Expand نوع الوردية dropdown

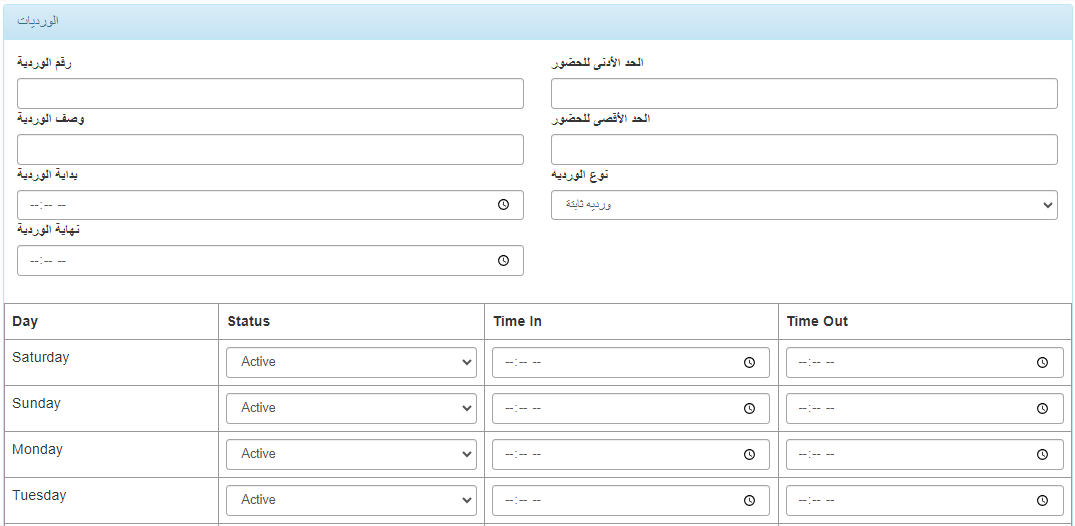click(804, 205)
